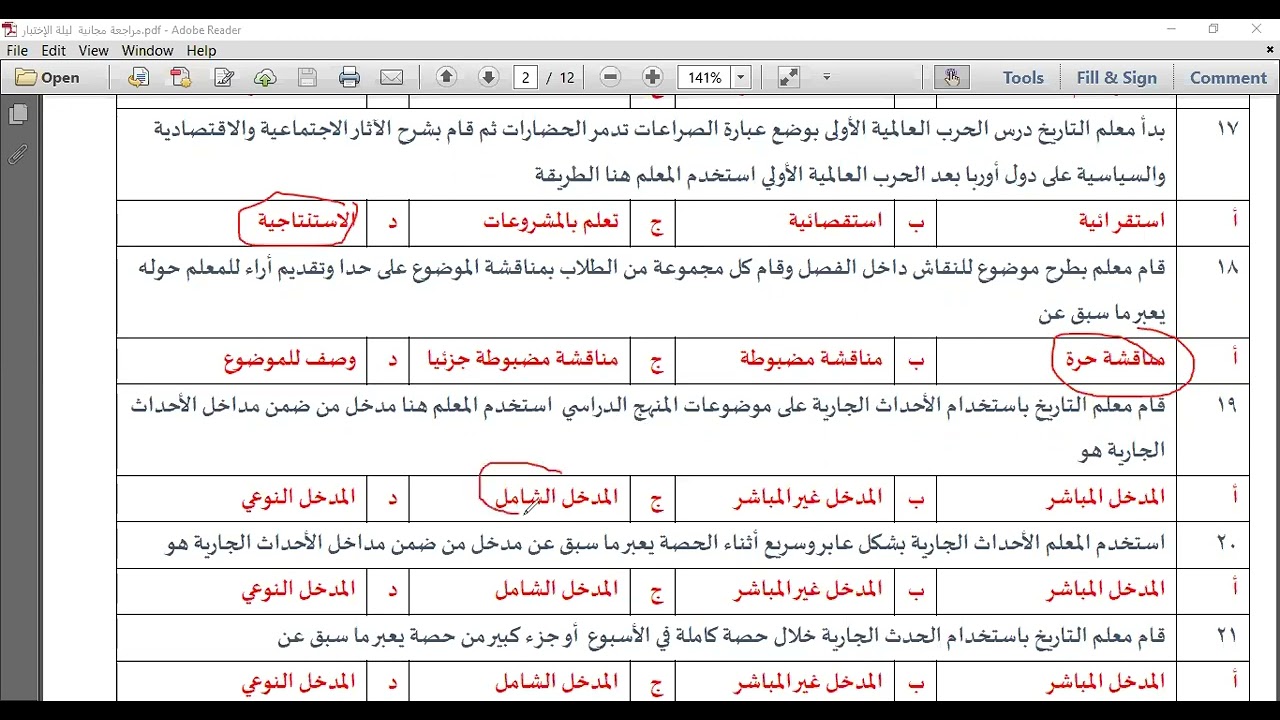Click answer وصف للموضوع in question 18
Image resolution: width=1280 pixels, height=720 pixels.
[291, 359]
